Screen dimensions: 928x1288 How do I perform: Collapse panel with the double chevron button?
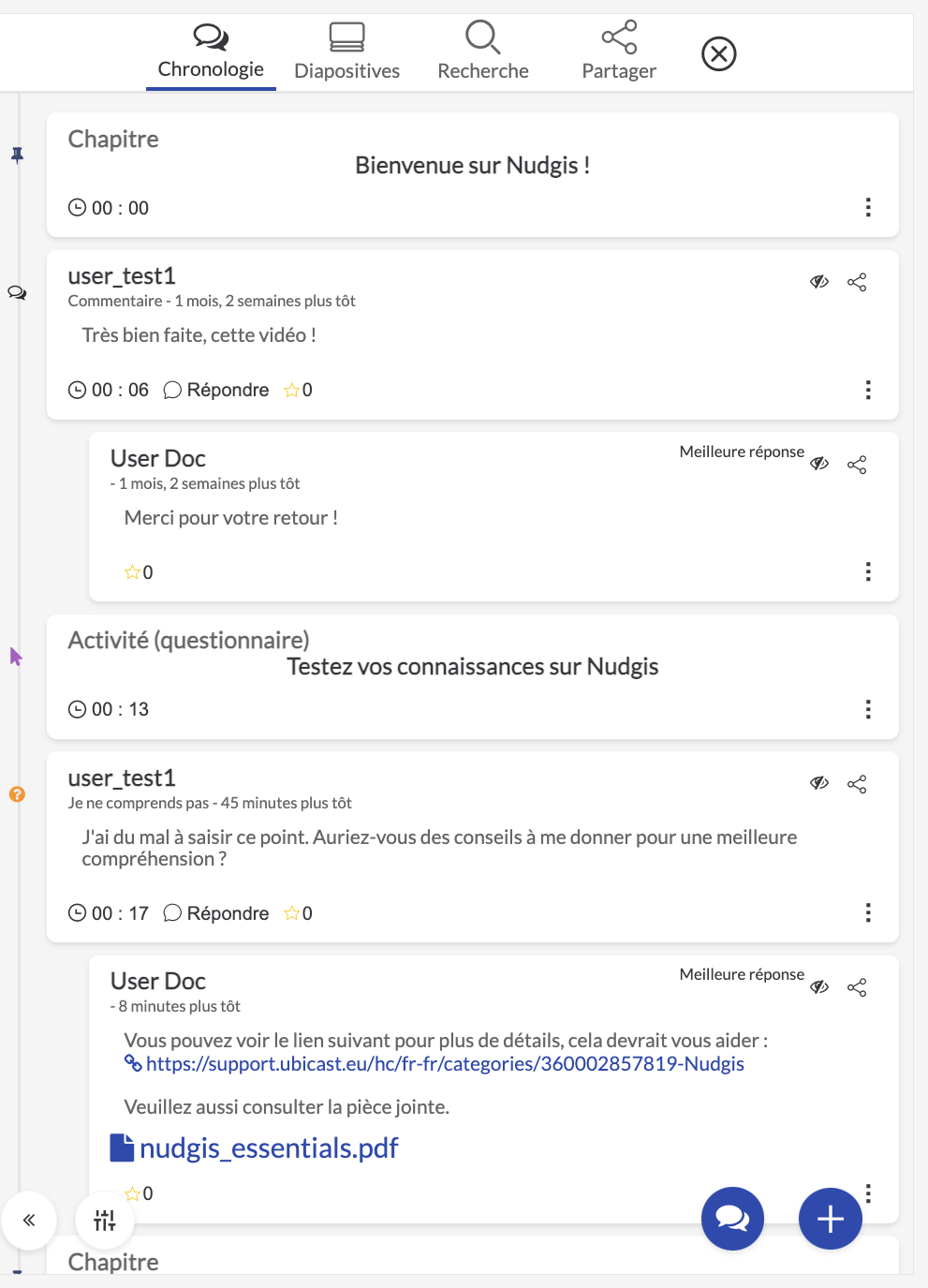pos(29,1220)
